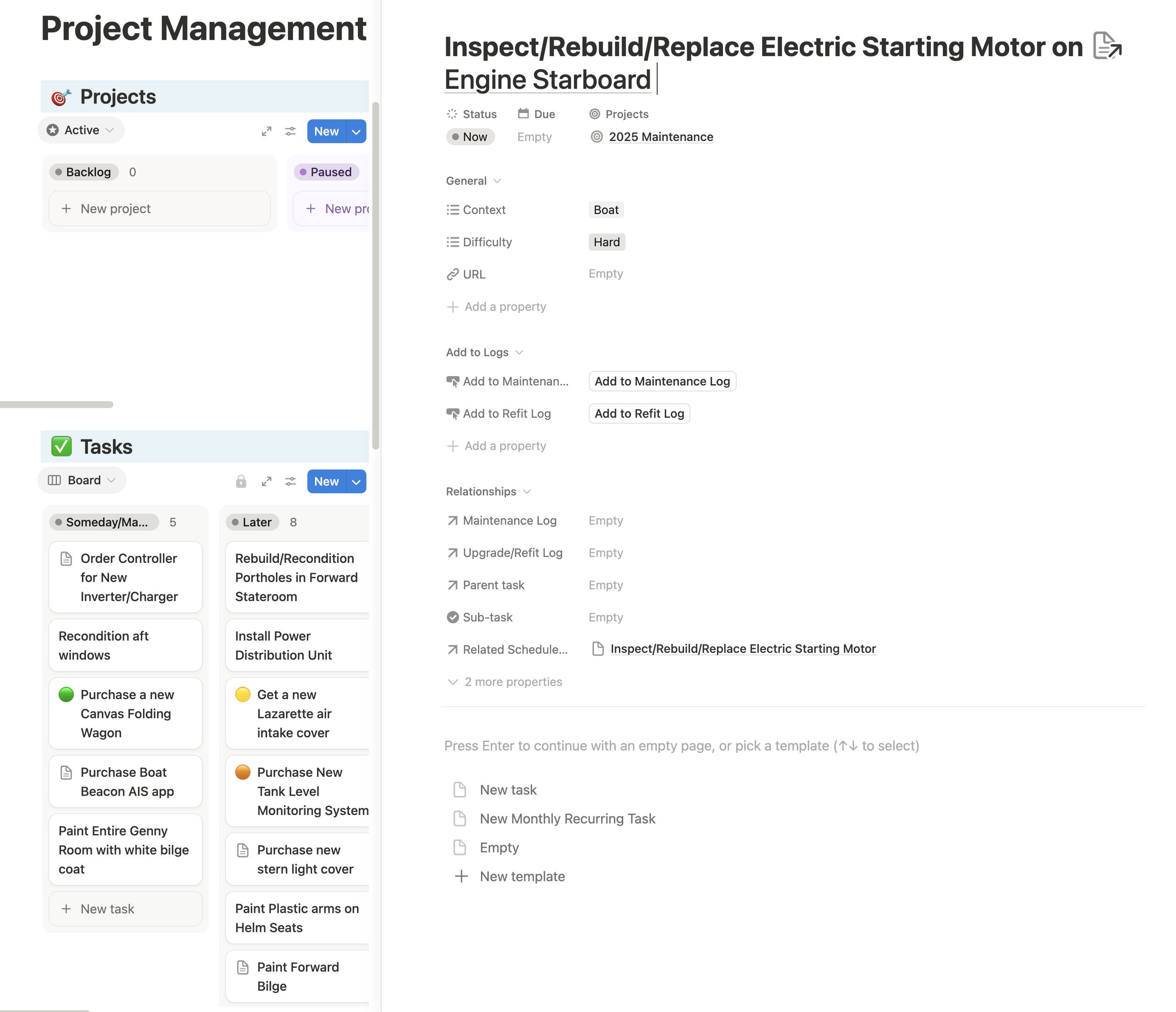Click the yellow circle on the Lazarette air intake card
Viewport: 1176px width, 1012px height.
coord(243,694)
